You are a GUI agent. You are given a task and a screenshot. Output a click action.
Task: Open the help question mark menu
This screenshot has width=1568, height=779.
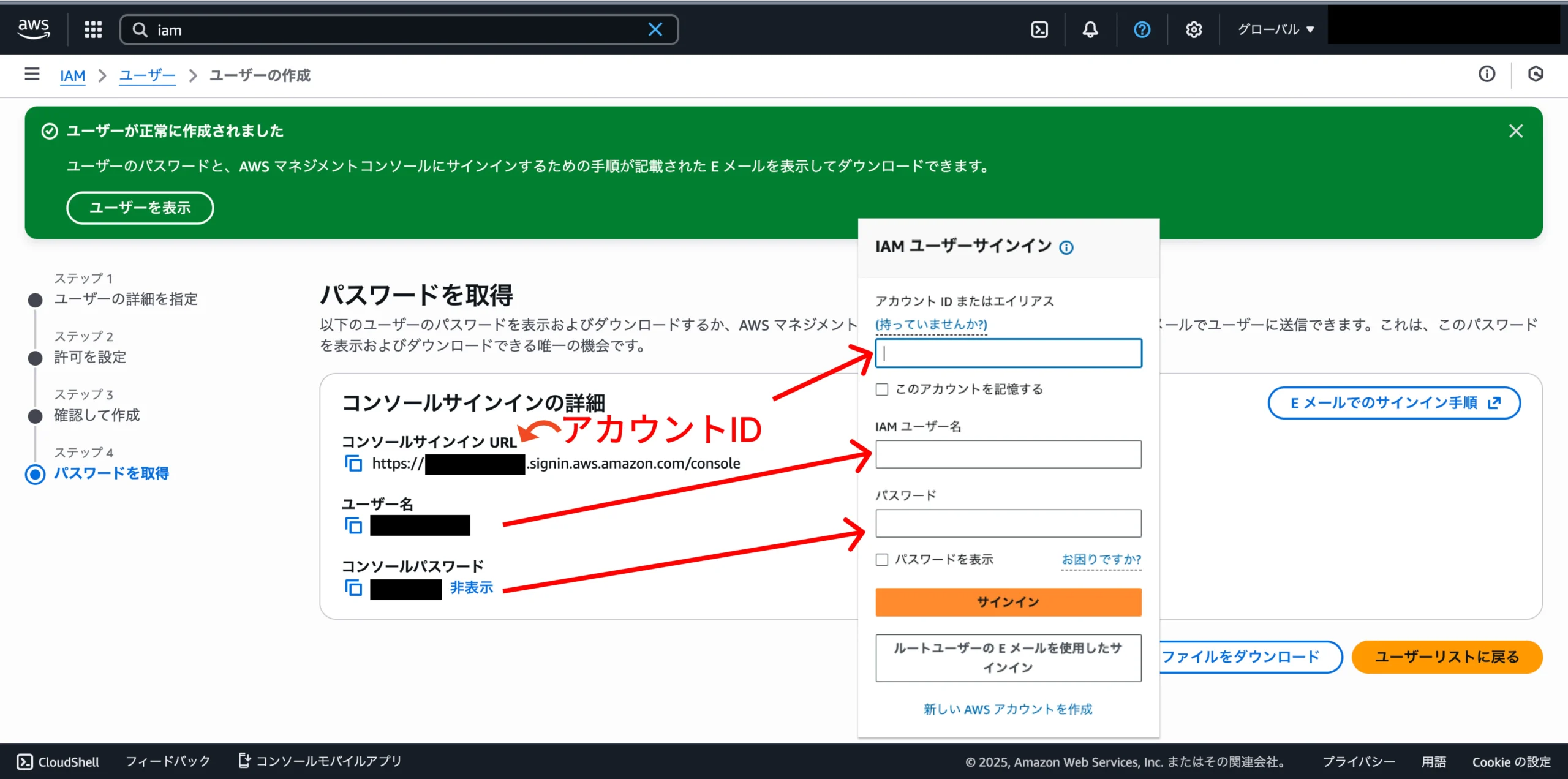pos(1142,29)
